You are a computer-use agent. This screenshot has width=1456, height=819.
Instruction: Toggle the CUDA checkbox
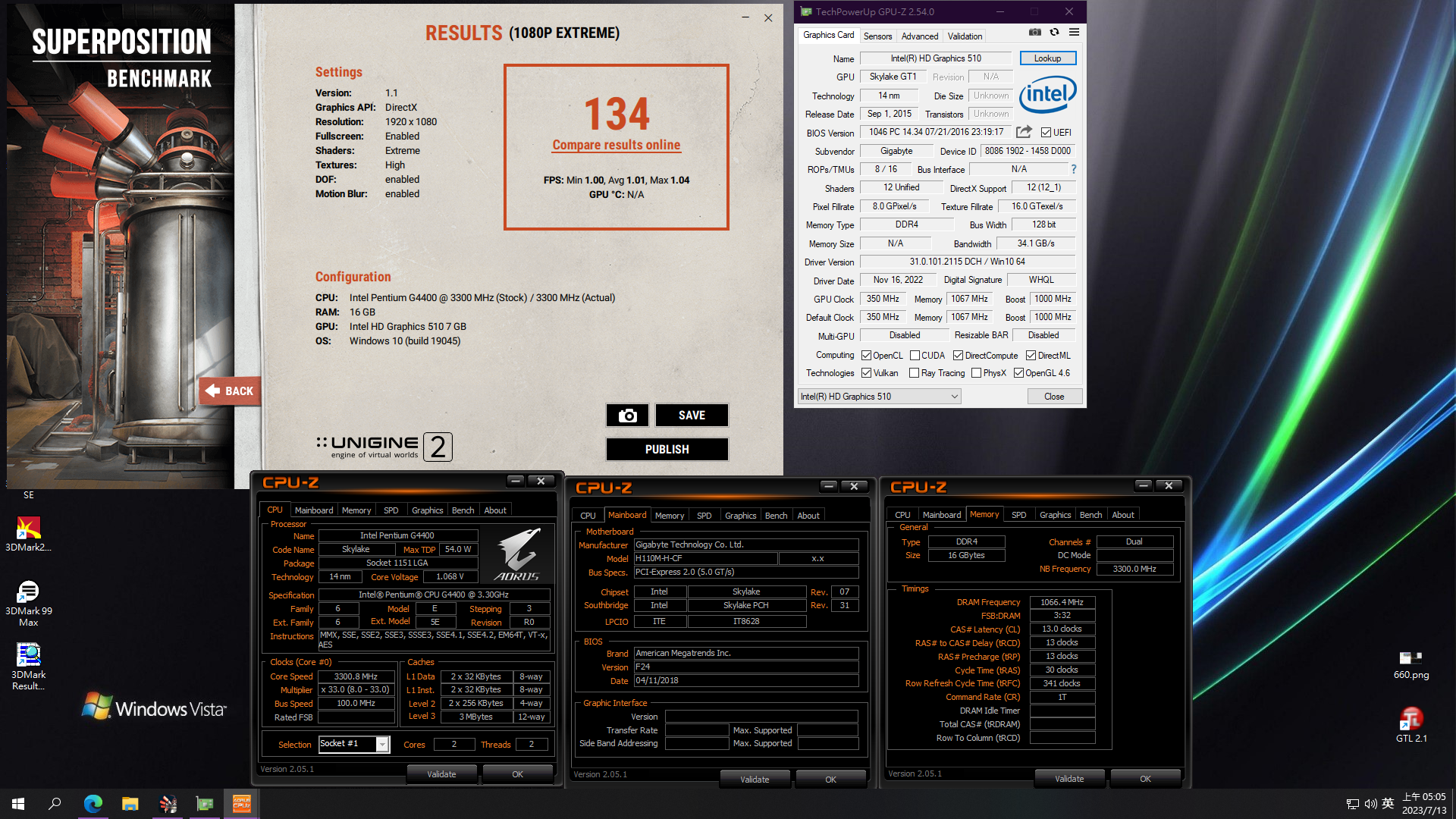click(915, 355)
